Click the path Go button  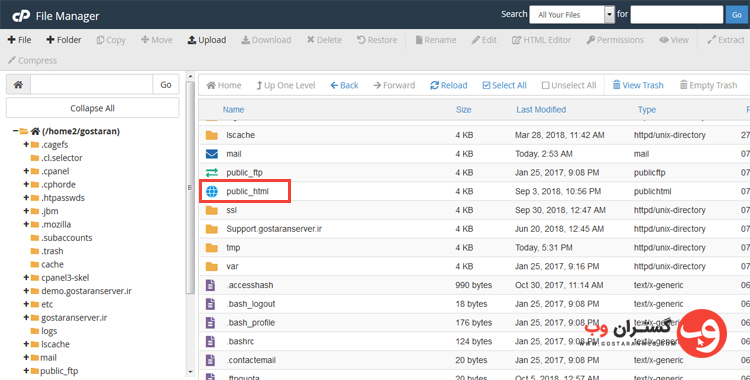166,85
